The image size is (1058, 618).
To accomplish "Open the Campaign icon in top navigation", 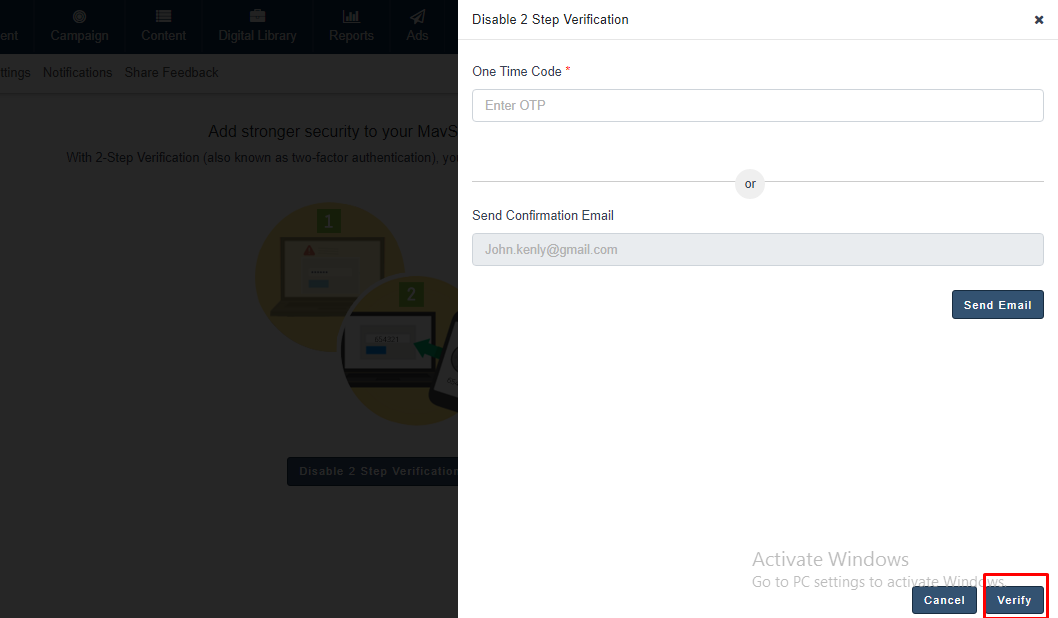I will point(79,17).
